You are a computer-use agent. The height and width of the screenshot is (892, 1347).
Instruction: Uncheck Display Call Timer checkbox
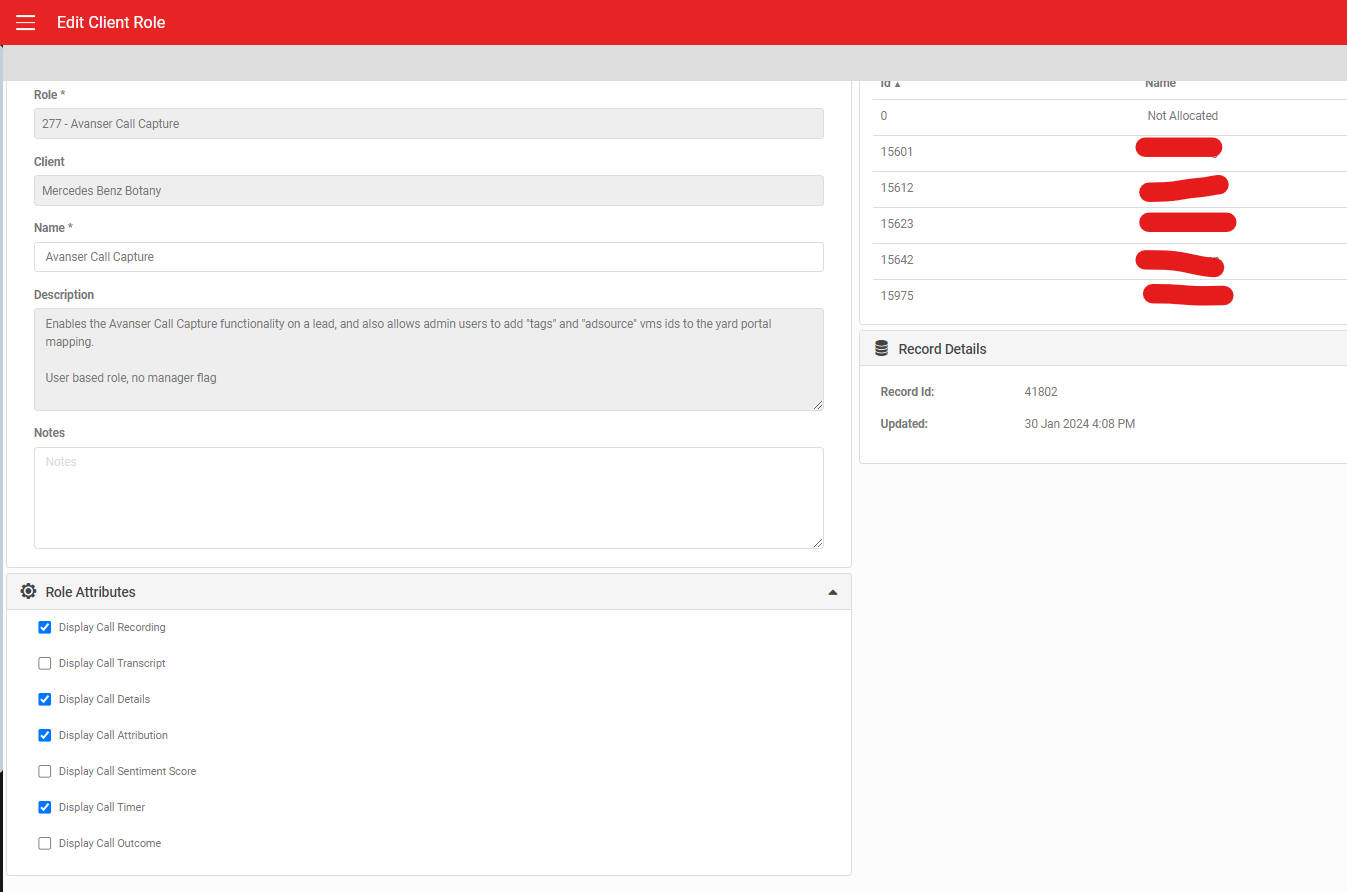(44, 807)
